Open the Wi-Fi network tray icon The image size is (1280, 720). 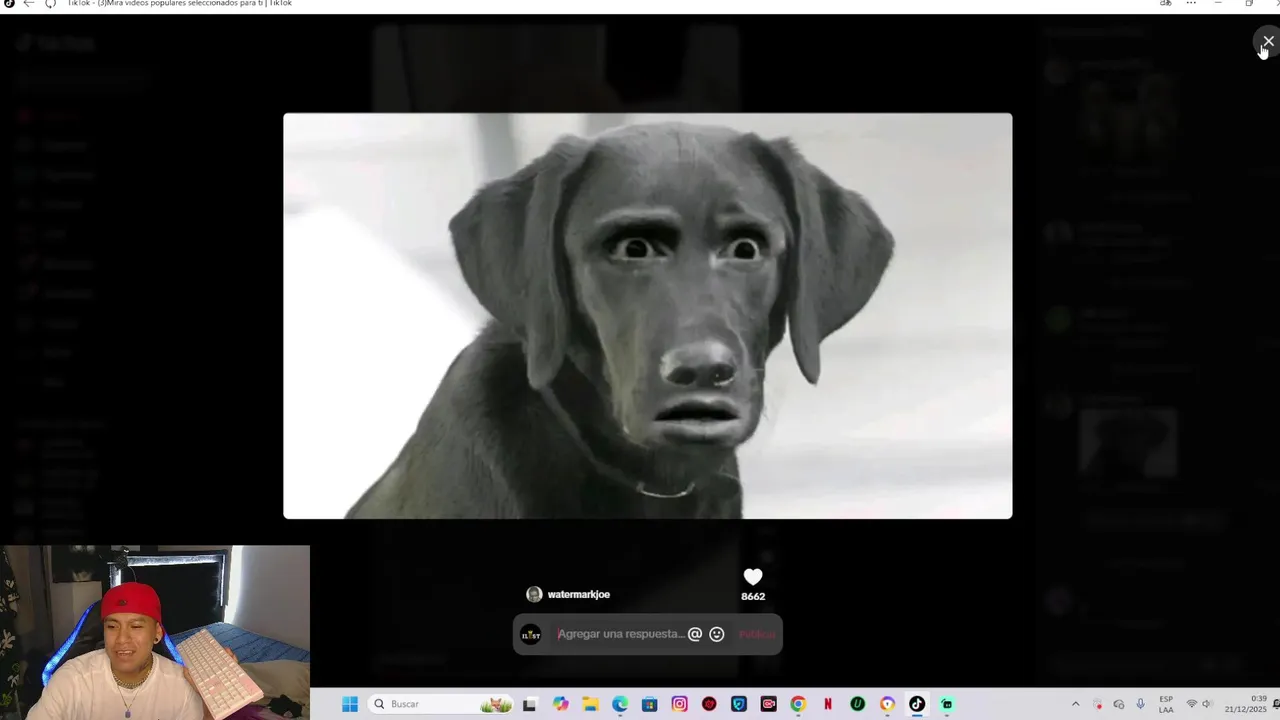click(x=1191, y=704)
